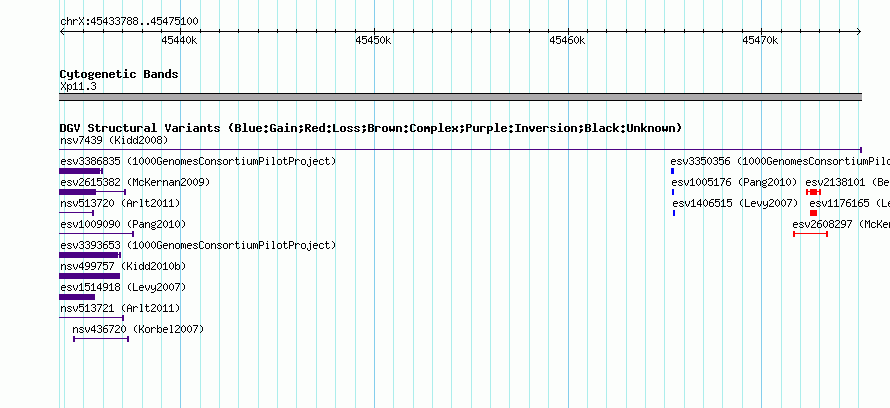This screenshot has width=890, height=408.
Task: Click the Cytogenetic Bands track title
Action: [119, 74]
